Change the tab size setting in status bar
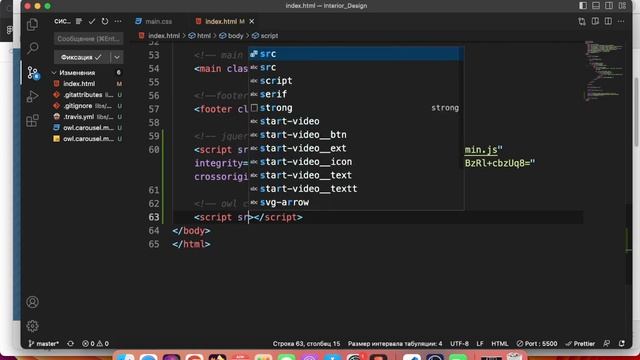 tap(395, 344)
